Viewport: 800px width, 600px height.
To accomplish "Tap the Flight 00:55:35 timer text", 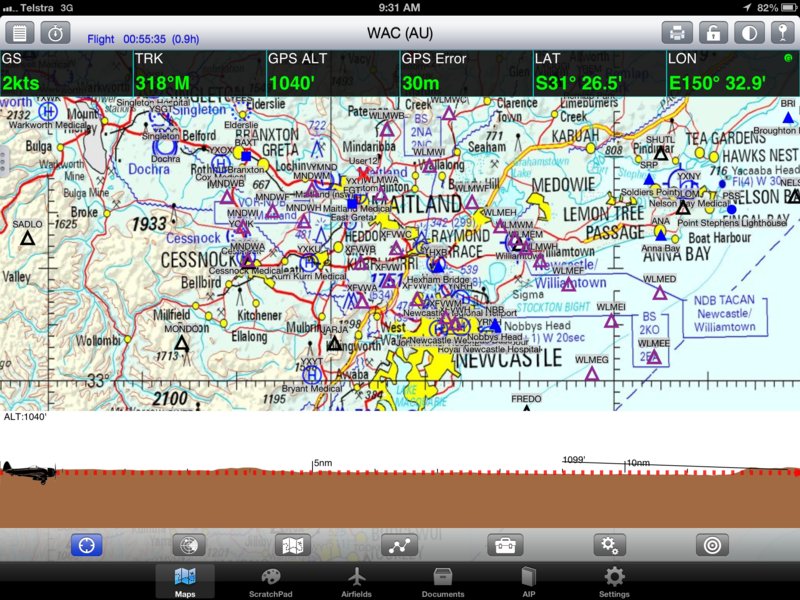I will (143, 39).
